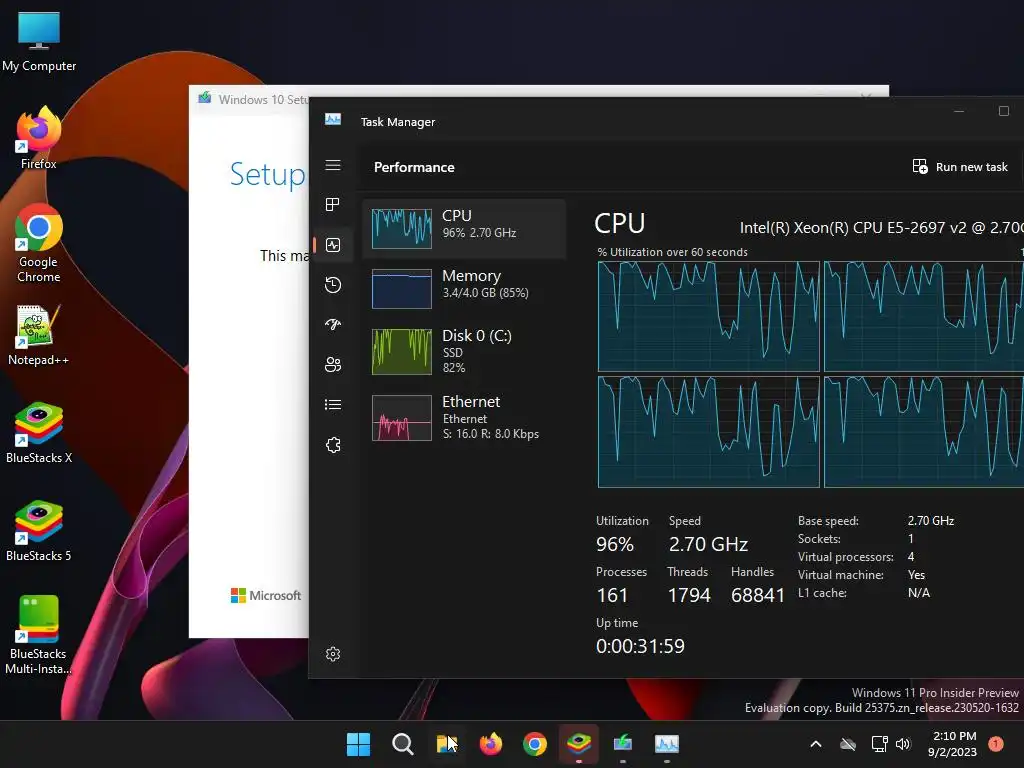
Task: Click the Utilization value 96%
Action: coord(615,544)
